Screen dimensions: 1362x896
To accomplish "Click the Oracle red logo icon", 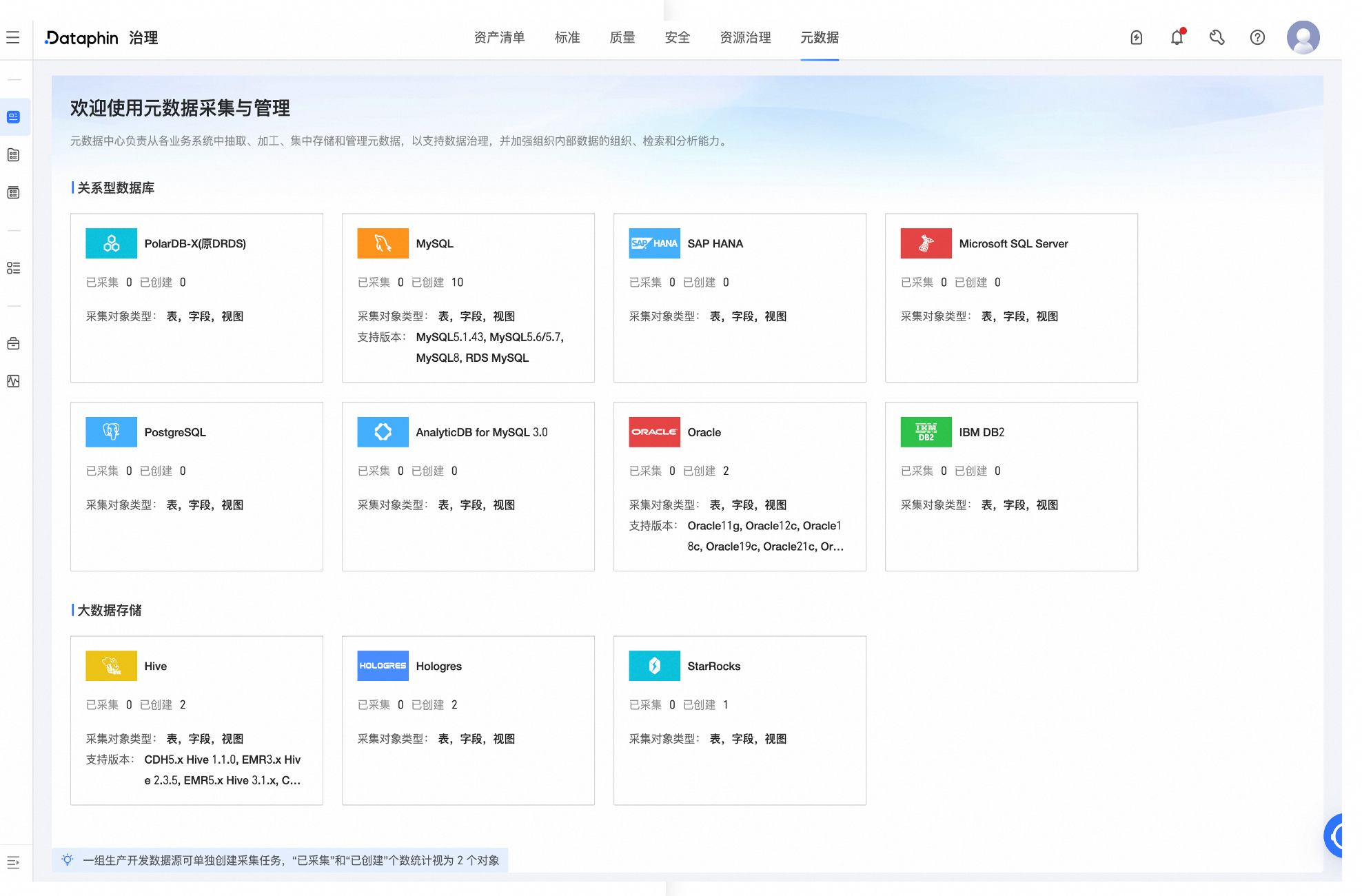I will click(654, 432).
